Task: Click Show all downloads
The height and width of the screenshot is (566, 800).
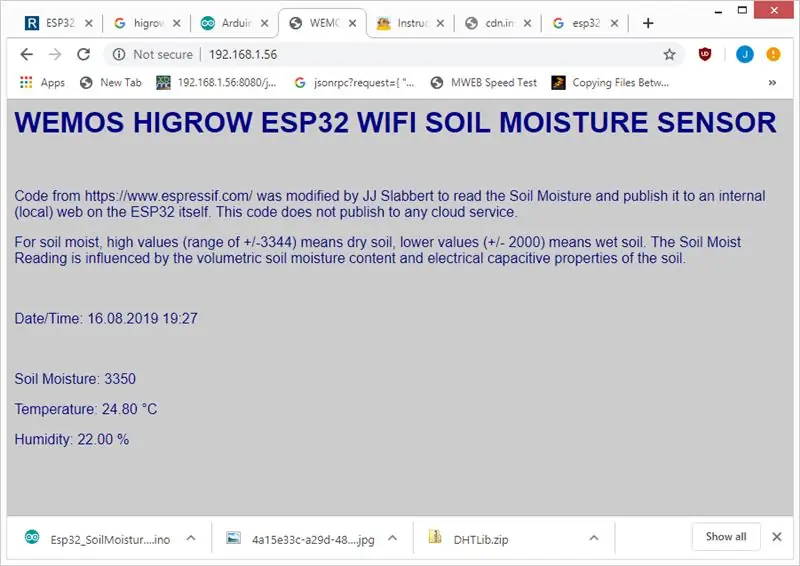Action: coord(726,536)
